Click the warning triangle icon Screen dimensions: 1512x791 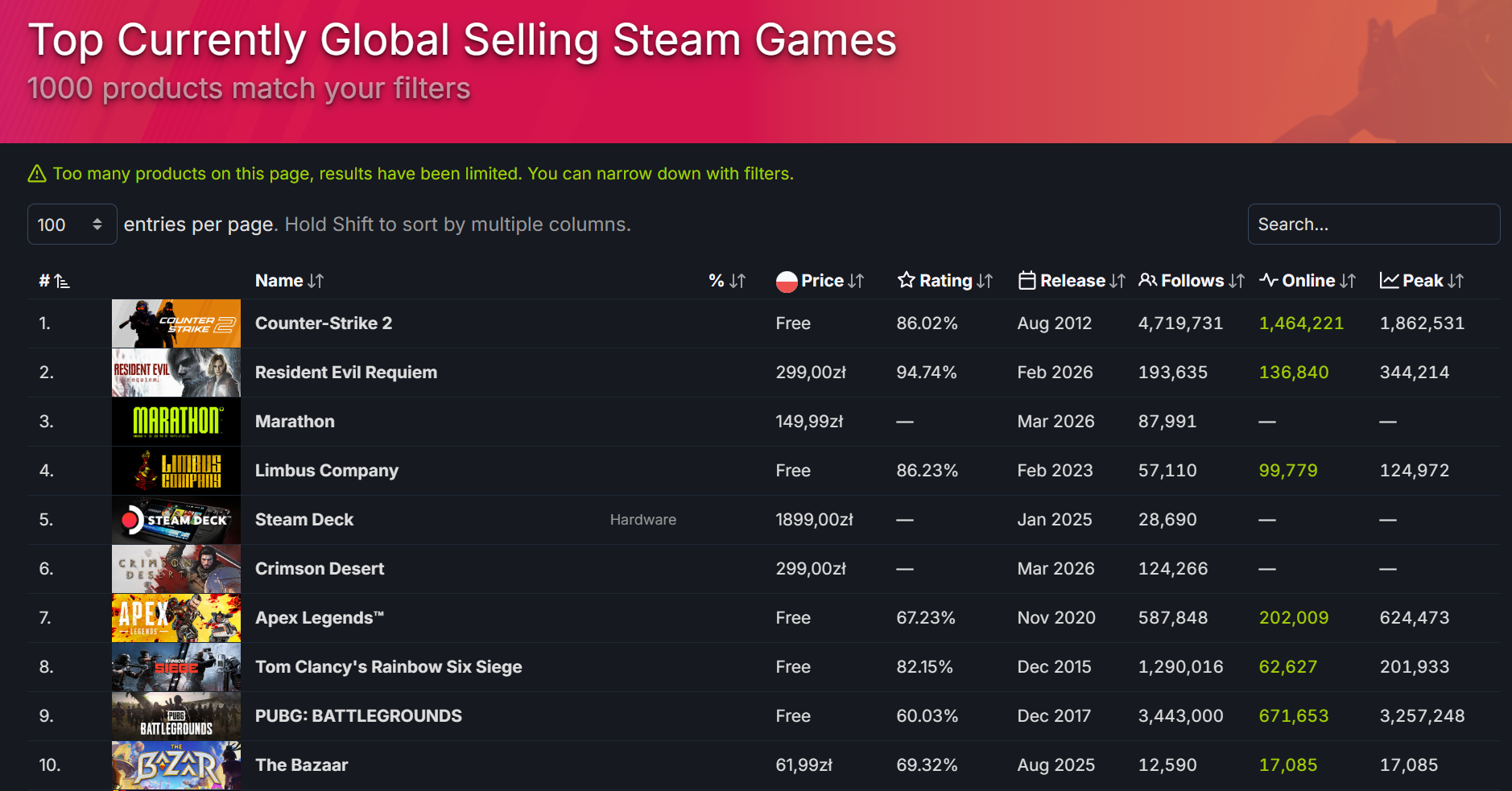point(37,174)
